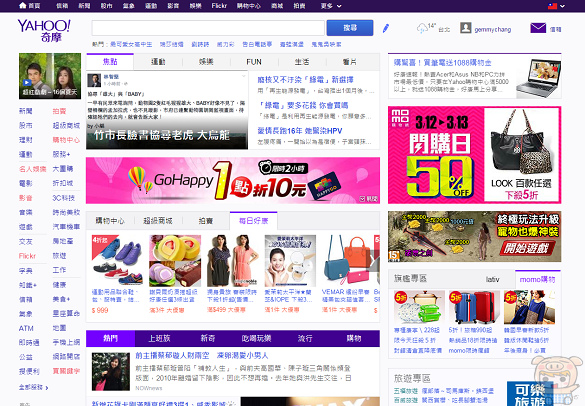Select the 上班族 tab on purple bar
Screen dimensions: 585x406
[x=159, y=338]
